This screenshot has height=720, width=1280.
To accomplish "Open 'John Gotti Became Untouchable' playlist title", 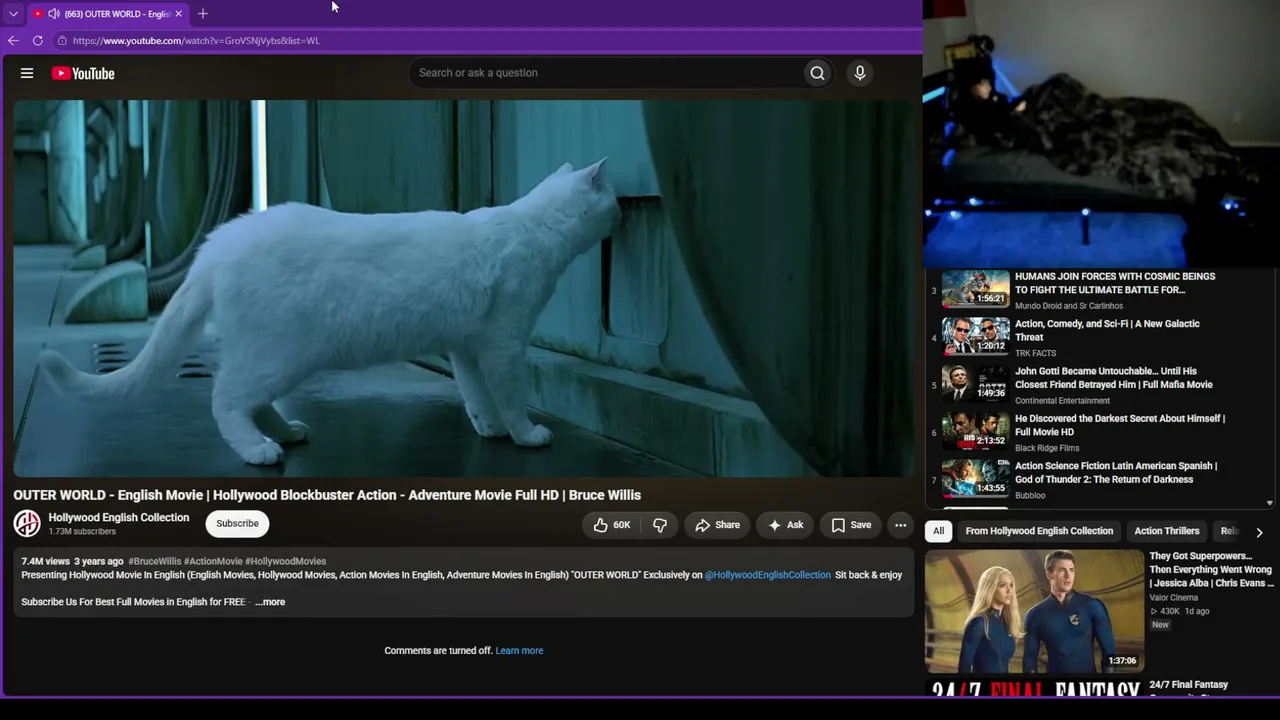I will pyautogui.click(x=1114, y=378).
